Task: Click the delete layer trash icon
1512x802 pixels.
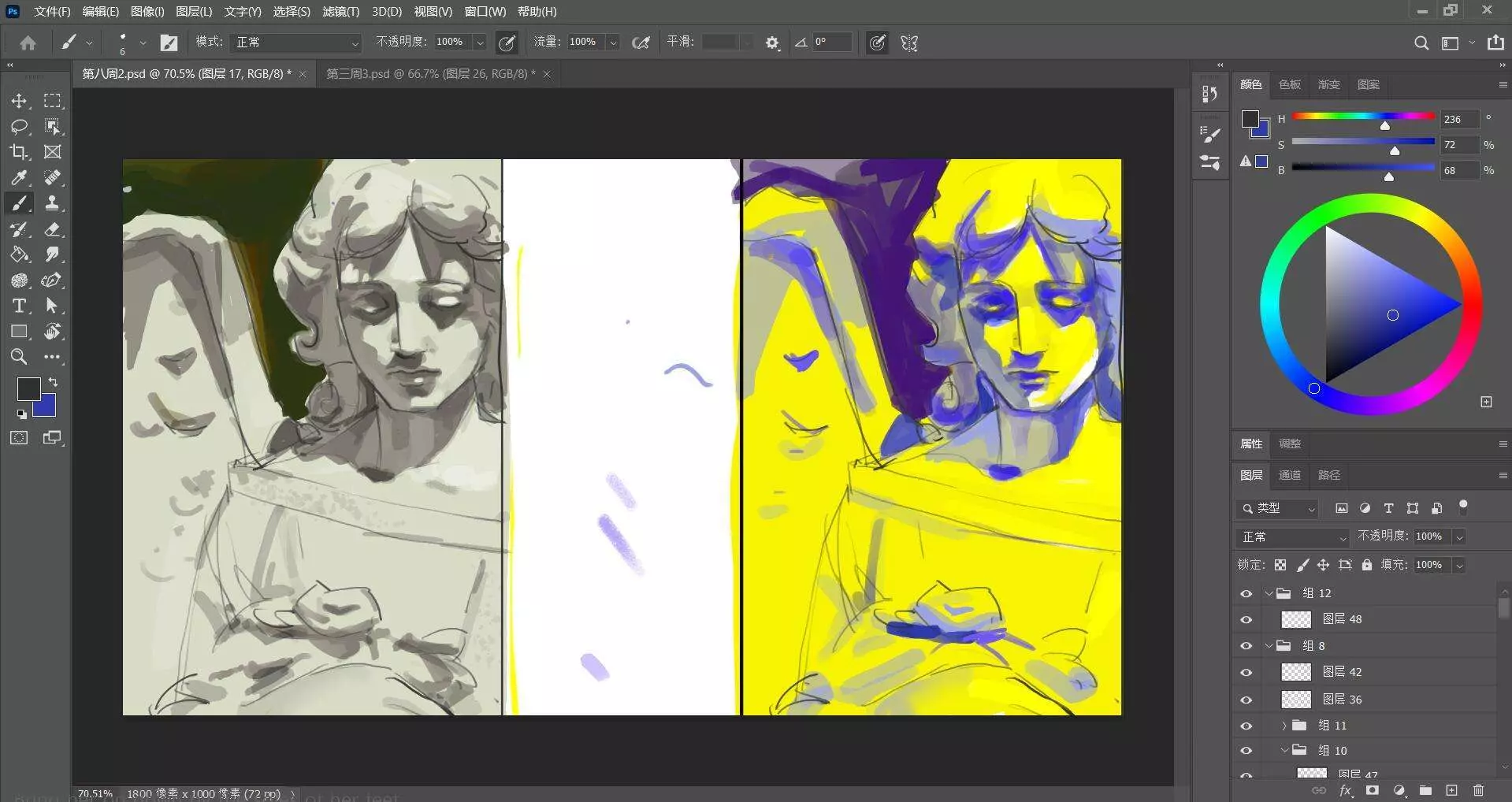Action: (1478, 790)
